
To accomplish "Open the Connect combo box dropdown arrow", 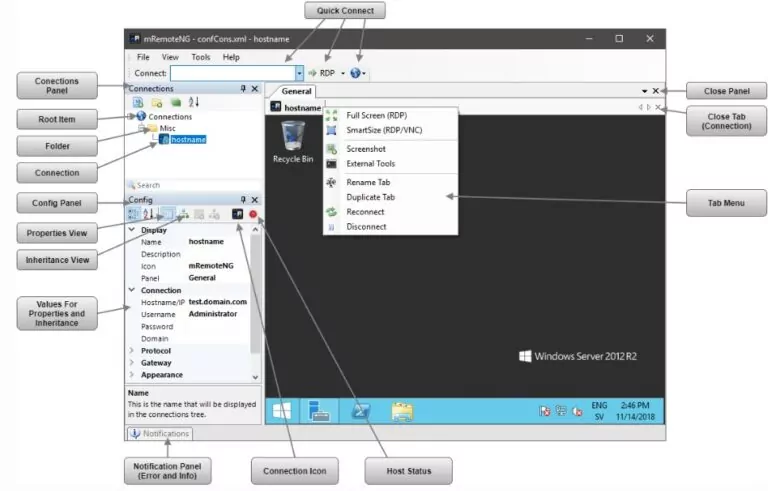I will [x=299, y=73].
